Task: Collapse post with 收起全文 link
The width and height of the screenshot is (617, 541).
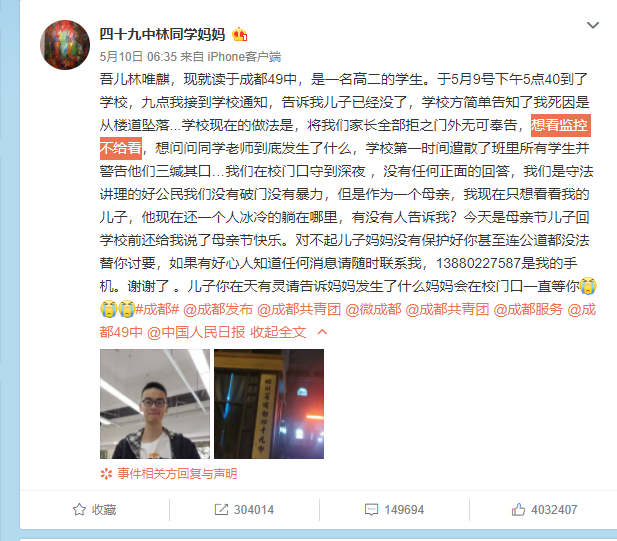Action: coord(279,332)
